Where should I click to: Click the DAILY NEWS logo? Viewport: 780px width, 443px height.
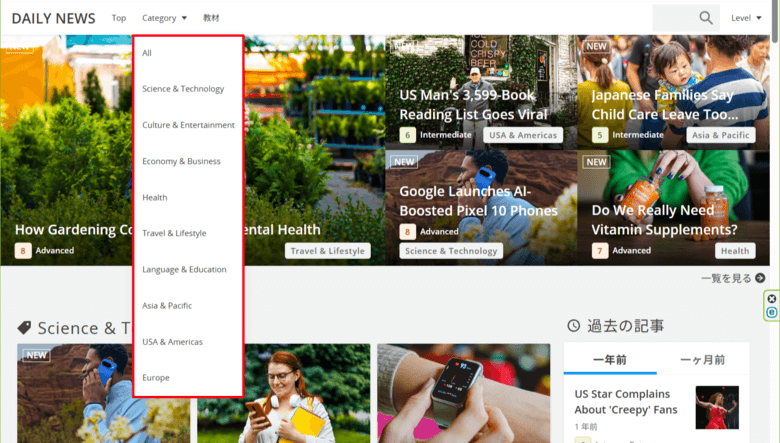pos(53,18)
